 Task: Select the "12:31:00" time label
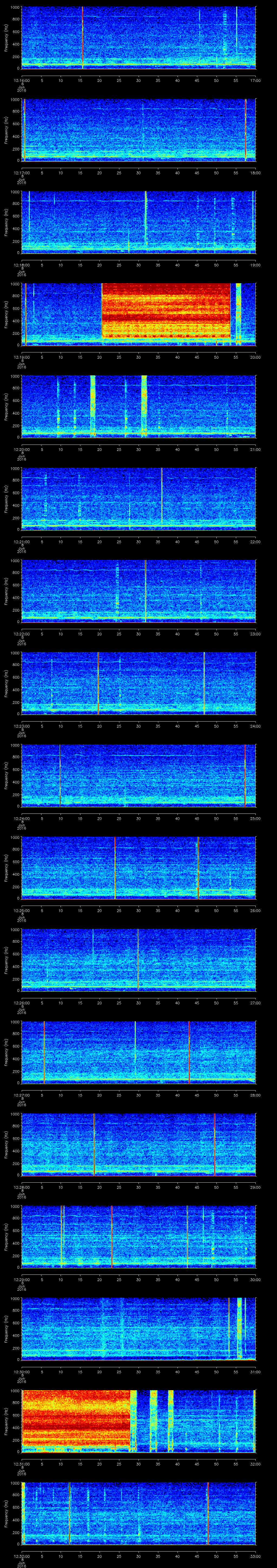[x=21, y=1463]
